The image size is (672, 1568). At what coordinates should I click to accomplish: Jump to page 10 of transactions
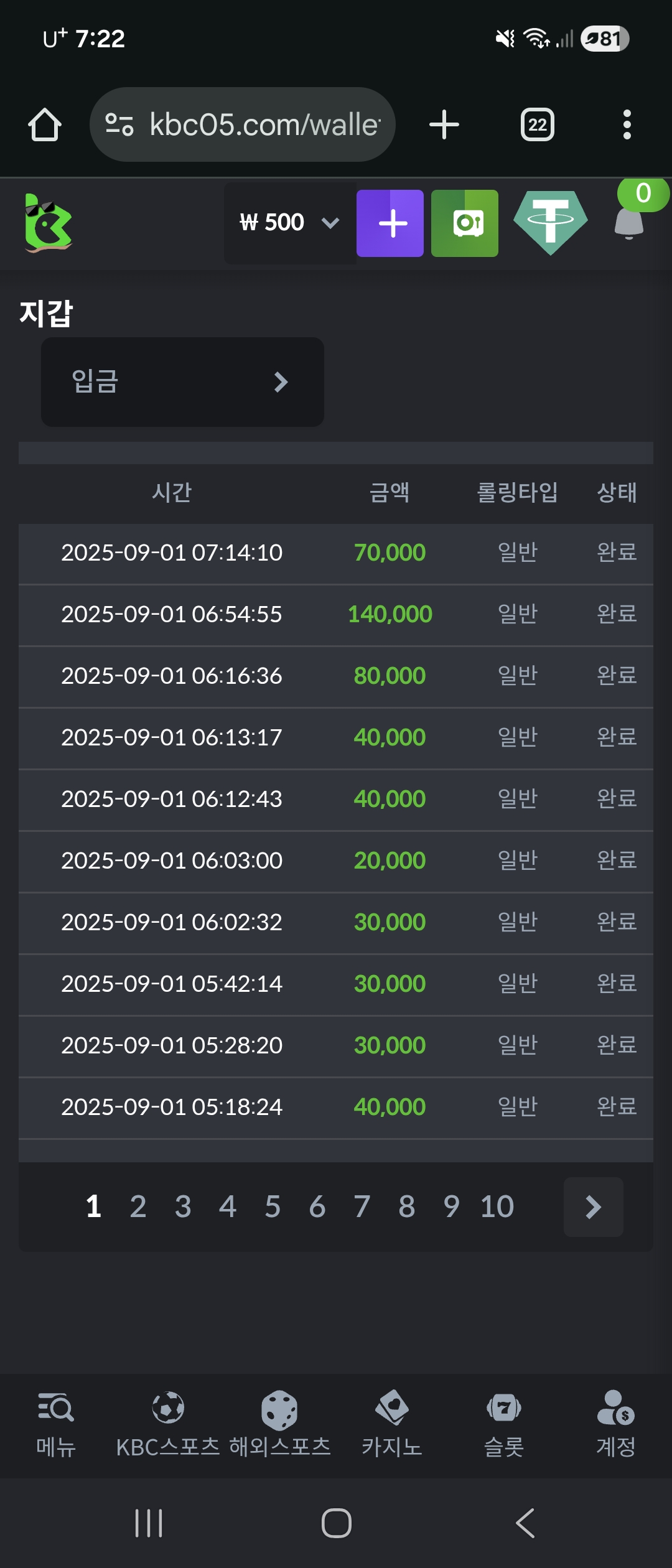point(497,1206)
